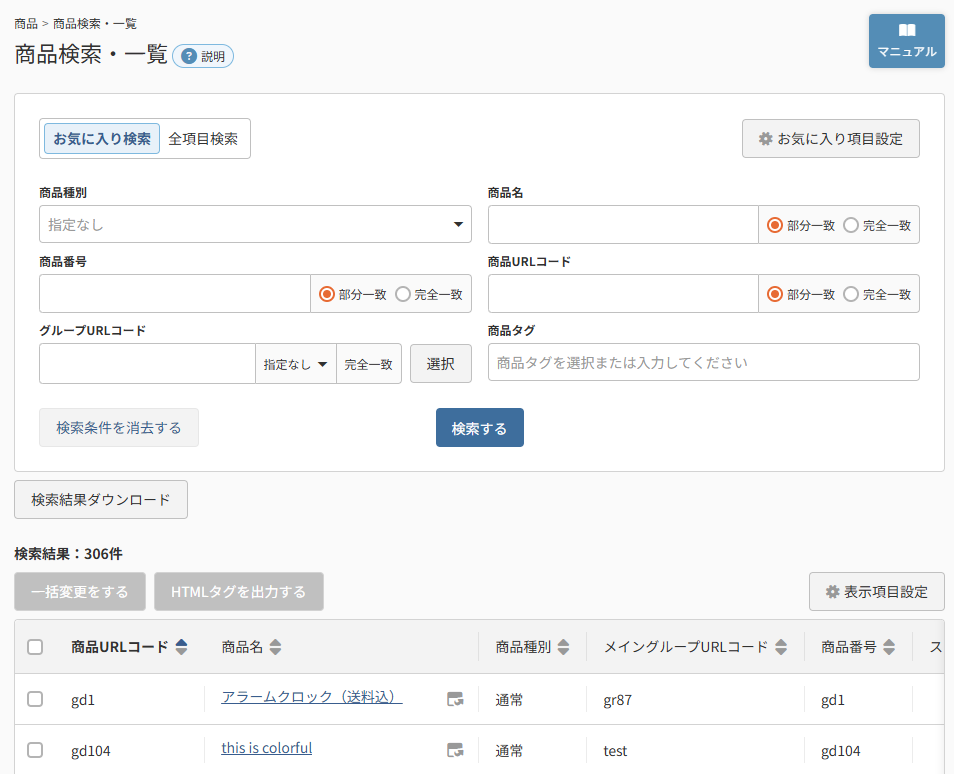Click 完全一致 label beside グループURLコード
Image resolution: width=954 pixels, height=774 pixels.
click(369, 364)
